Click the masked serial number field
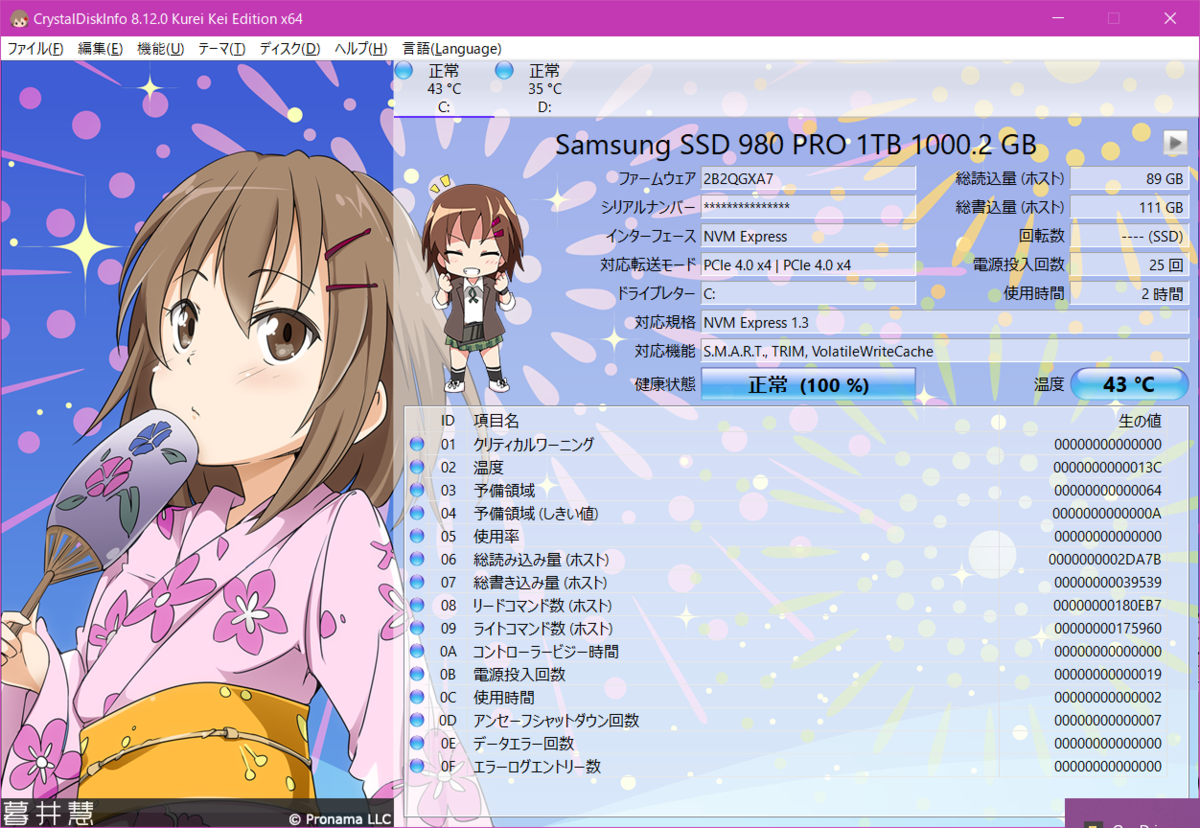The image size is (1200, 828). pos(808,207)
